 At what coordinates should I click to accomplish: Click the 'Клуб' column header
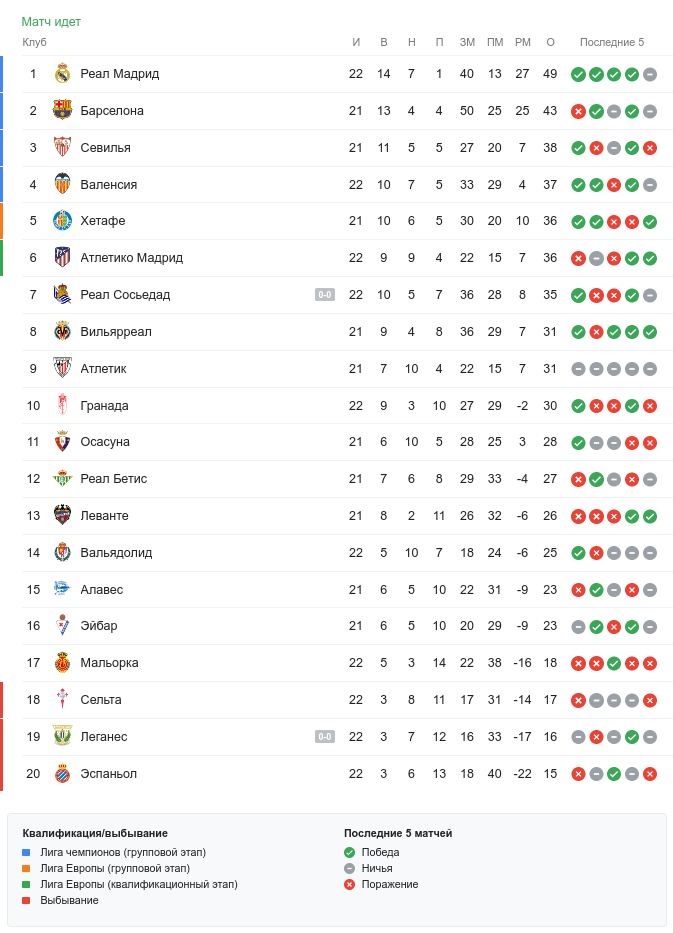click(35, 42)
